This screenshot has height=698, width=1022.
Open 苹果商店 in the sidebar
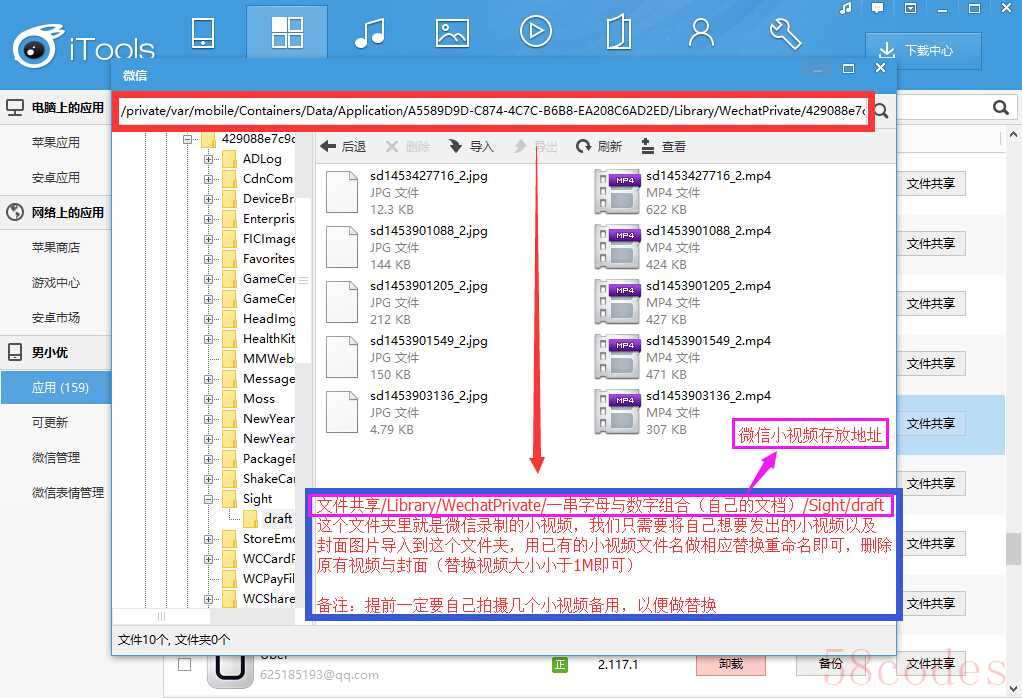click(x=56, y=248)
